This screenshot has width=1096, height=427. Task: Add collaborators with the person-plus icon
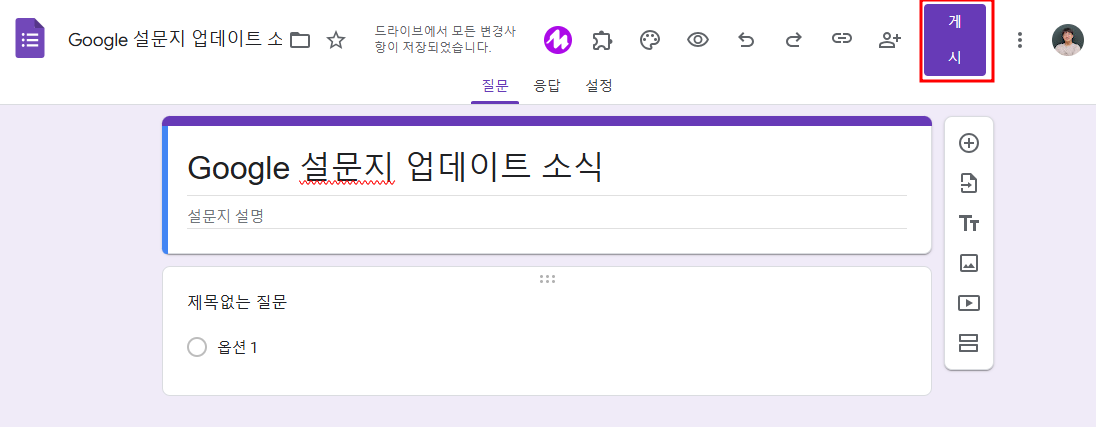click(889, 40)
